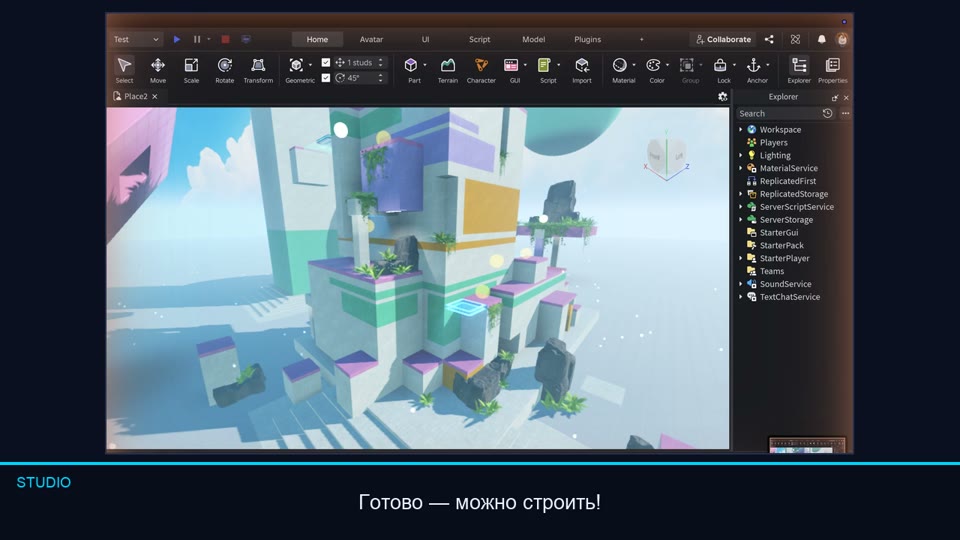Screen dimensions: 960x540
Task: Click the Group tool
Action: pyautogui.click(x=687, y=65)
